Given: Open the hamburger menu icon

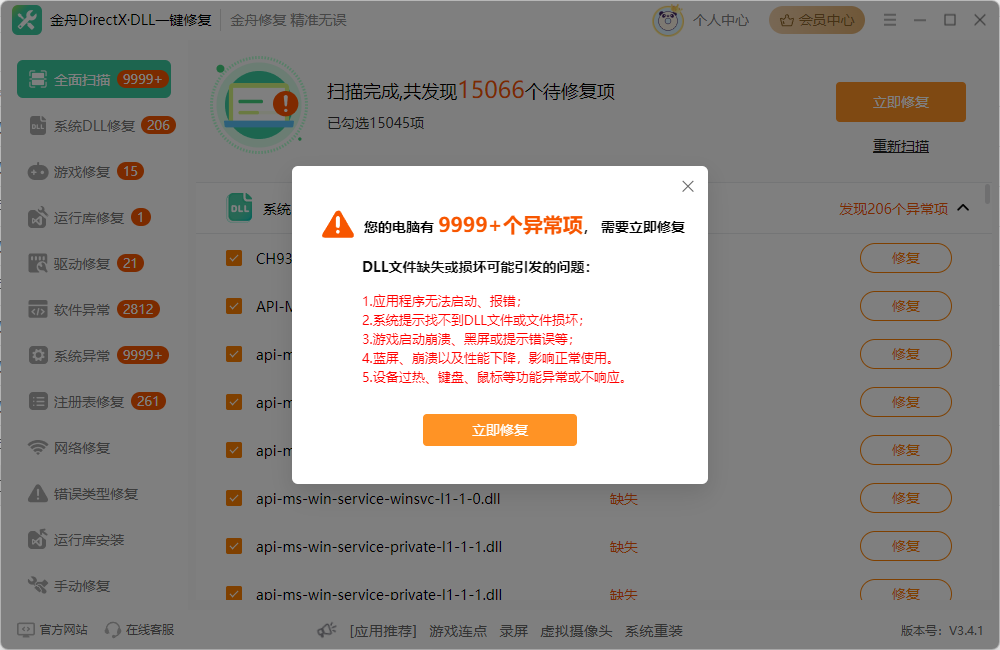Looking at the screenshot, I should 890,20.
